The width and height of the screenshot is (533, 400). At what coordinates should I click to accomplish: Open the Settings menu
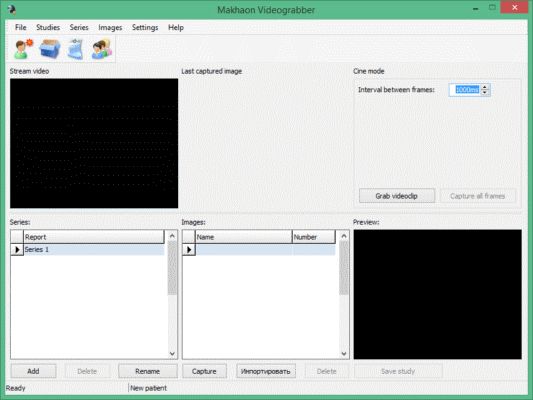(x=145, y=28)
